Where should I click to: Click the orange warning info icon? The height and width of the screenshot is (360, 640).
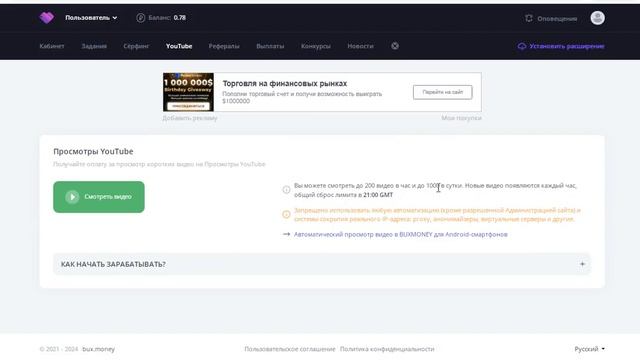pos(286,214)
